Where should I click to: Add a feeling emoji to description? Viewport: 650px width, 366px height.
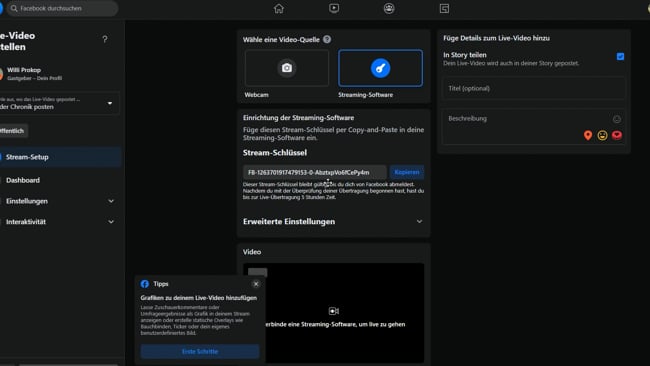pyautogui.click(x=602, y=135)
